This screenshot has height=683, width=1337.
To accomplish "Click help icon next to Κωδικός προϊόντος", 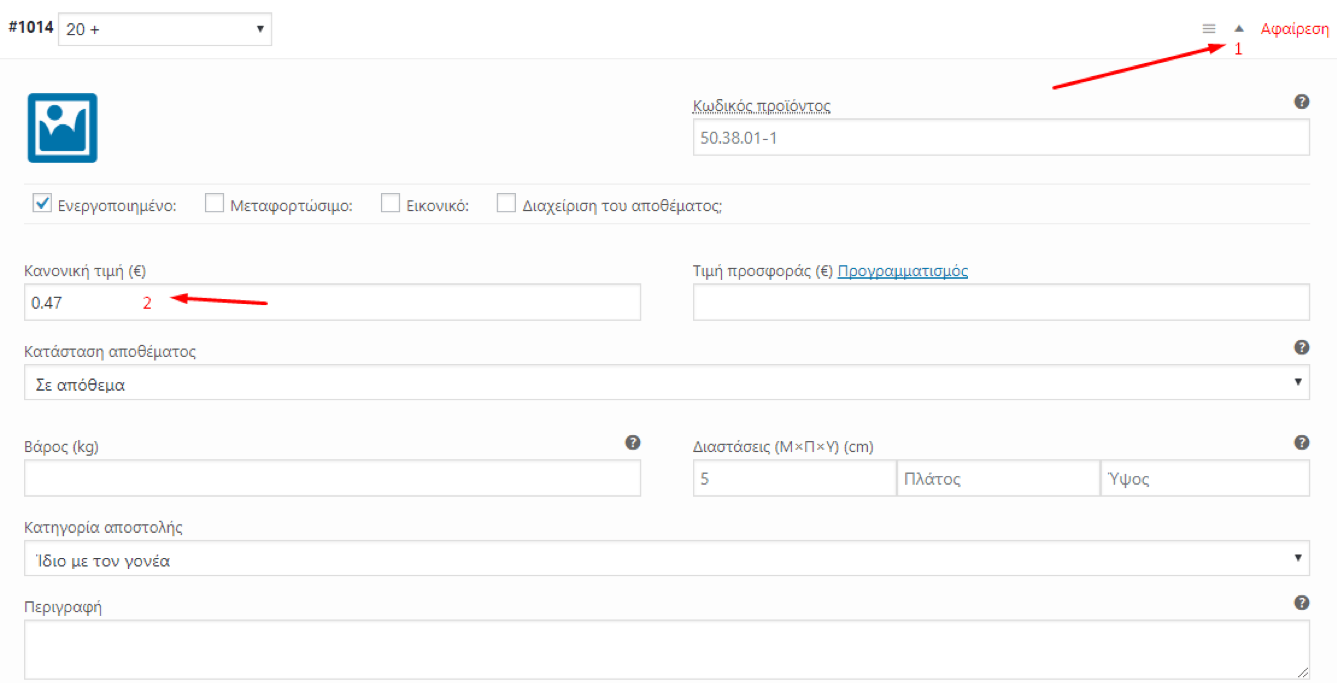I will click(x=1301, y=102).
